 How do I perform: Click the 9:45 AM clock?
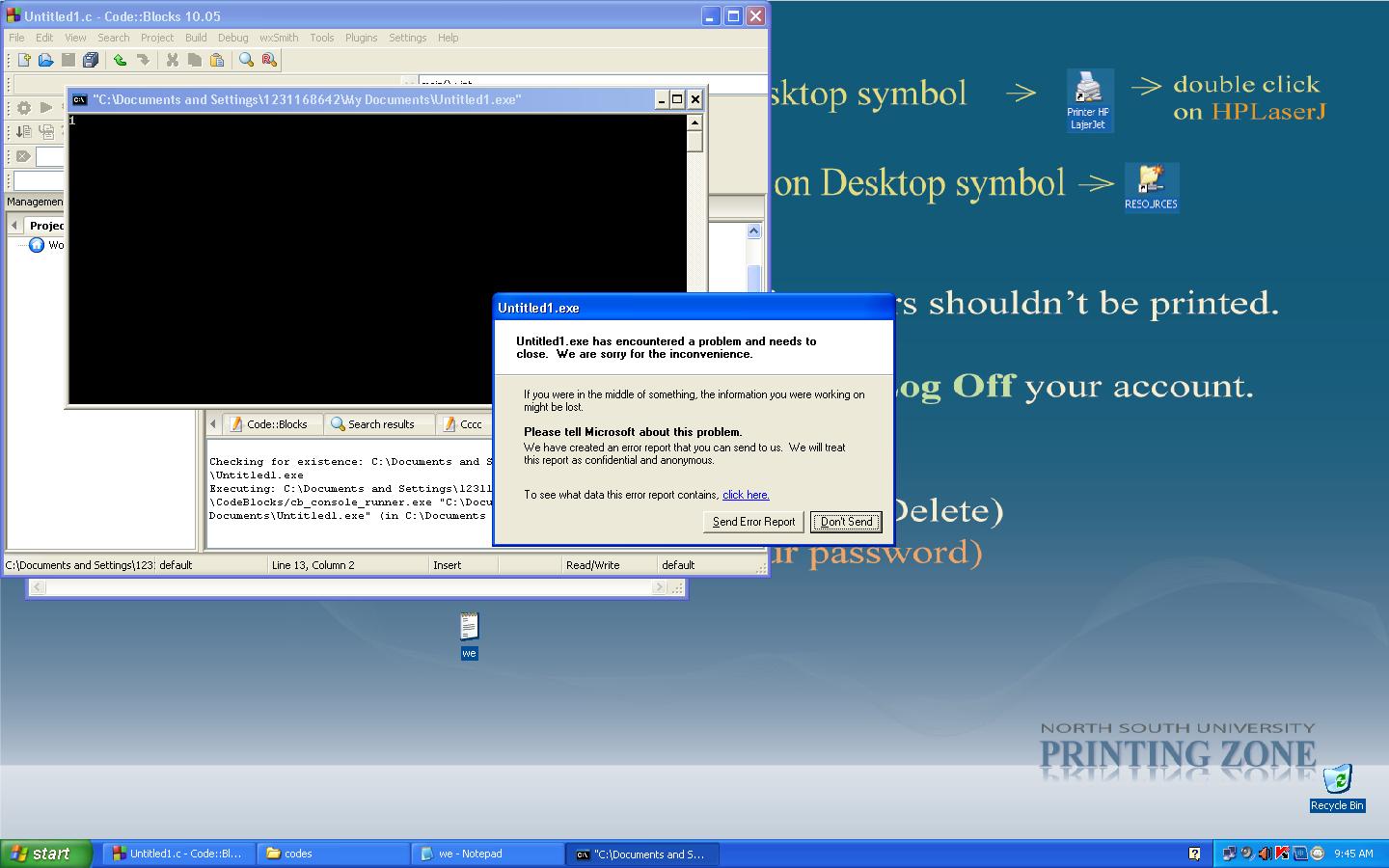coord(1353,854)
